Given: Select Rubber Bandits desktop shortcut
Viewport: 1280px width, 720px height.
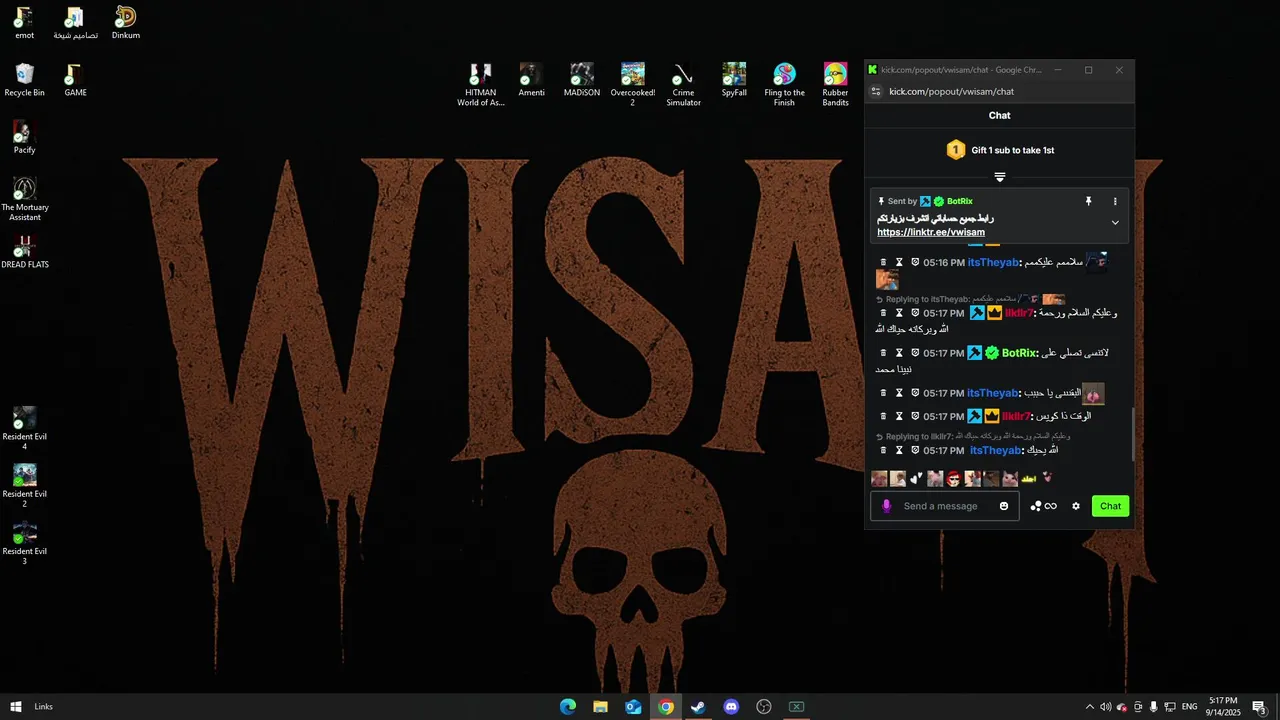Looking at the screenshot, I should pyautogui.click(x=835, y=85).
